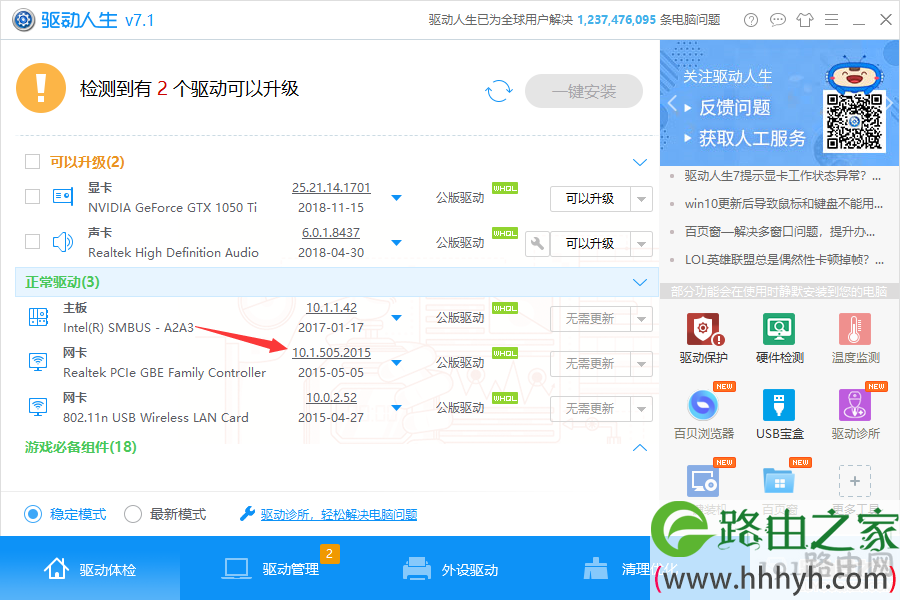Collapse the 可以升级 section chevron

(x=639, y=162)
